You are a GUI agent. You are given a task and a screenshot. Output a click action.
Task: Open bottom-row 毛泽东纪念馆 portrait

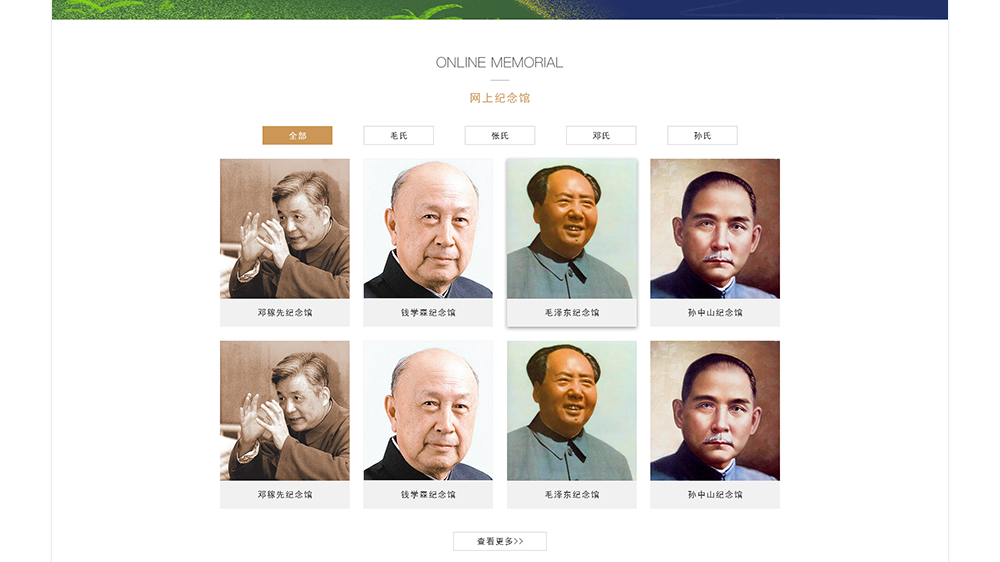pyautogui.click(x=571, y=410)
